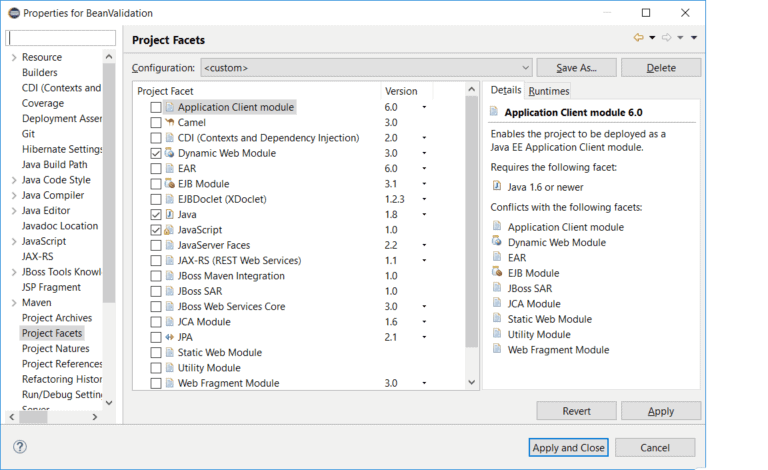Click the EJB Module icon in conflicts list
Image resolution: width=768 pixels, height=470 pixels.
coord(497,272)
